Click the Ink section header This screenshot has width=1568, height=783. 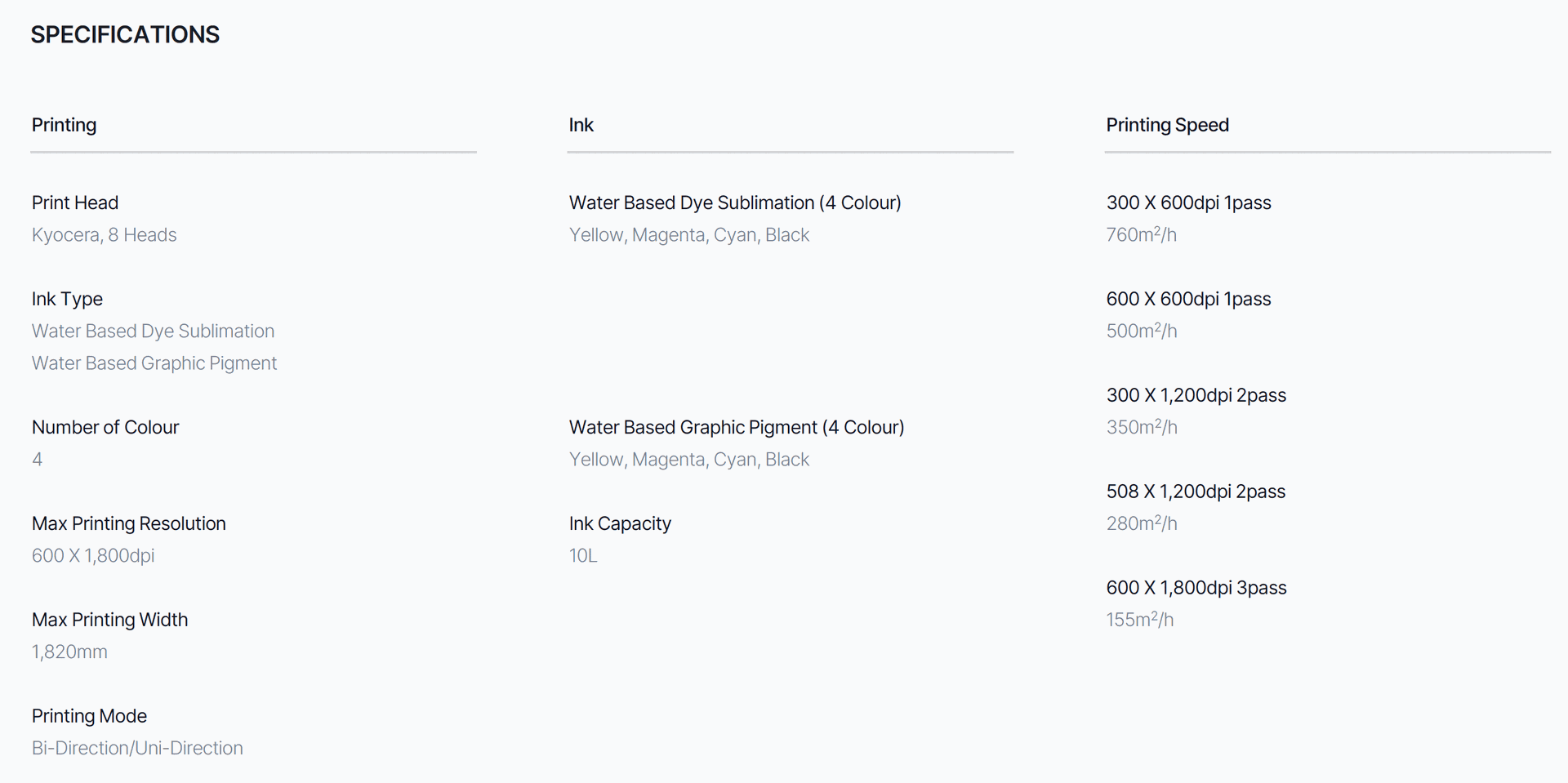tap(581, 125)
